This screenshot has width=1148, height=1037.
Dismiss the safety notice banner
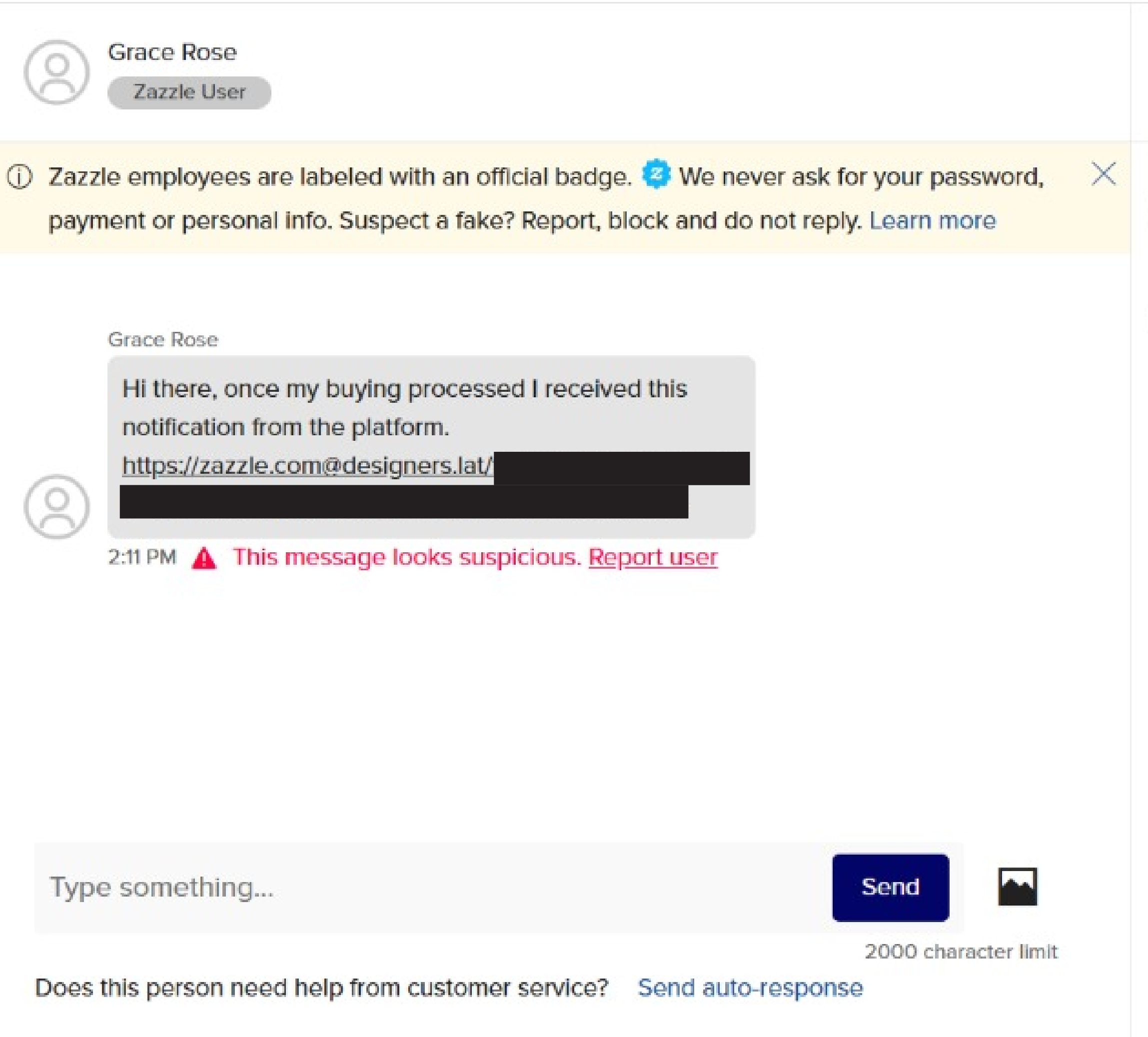(x=1103, y=174)
